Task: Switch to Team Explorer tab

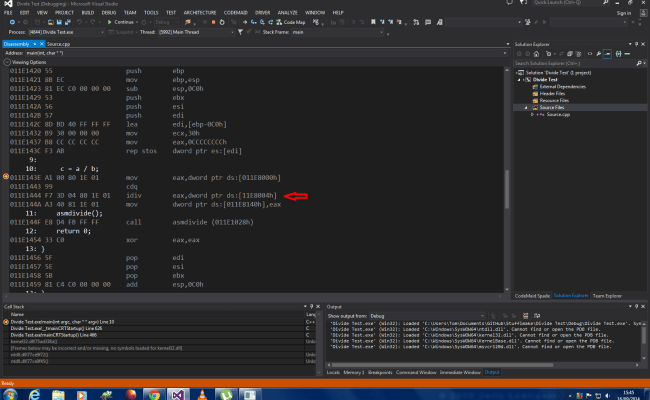Action: pyautogui.click(x=607, y=296)
